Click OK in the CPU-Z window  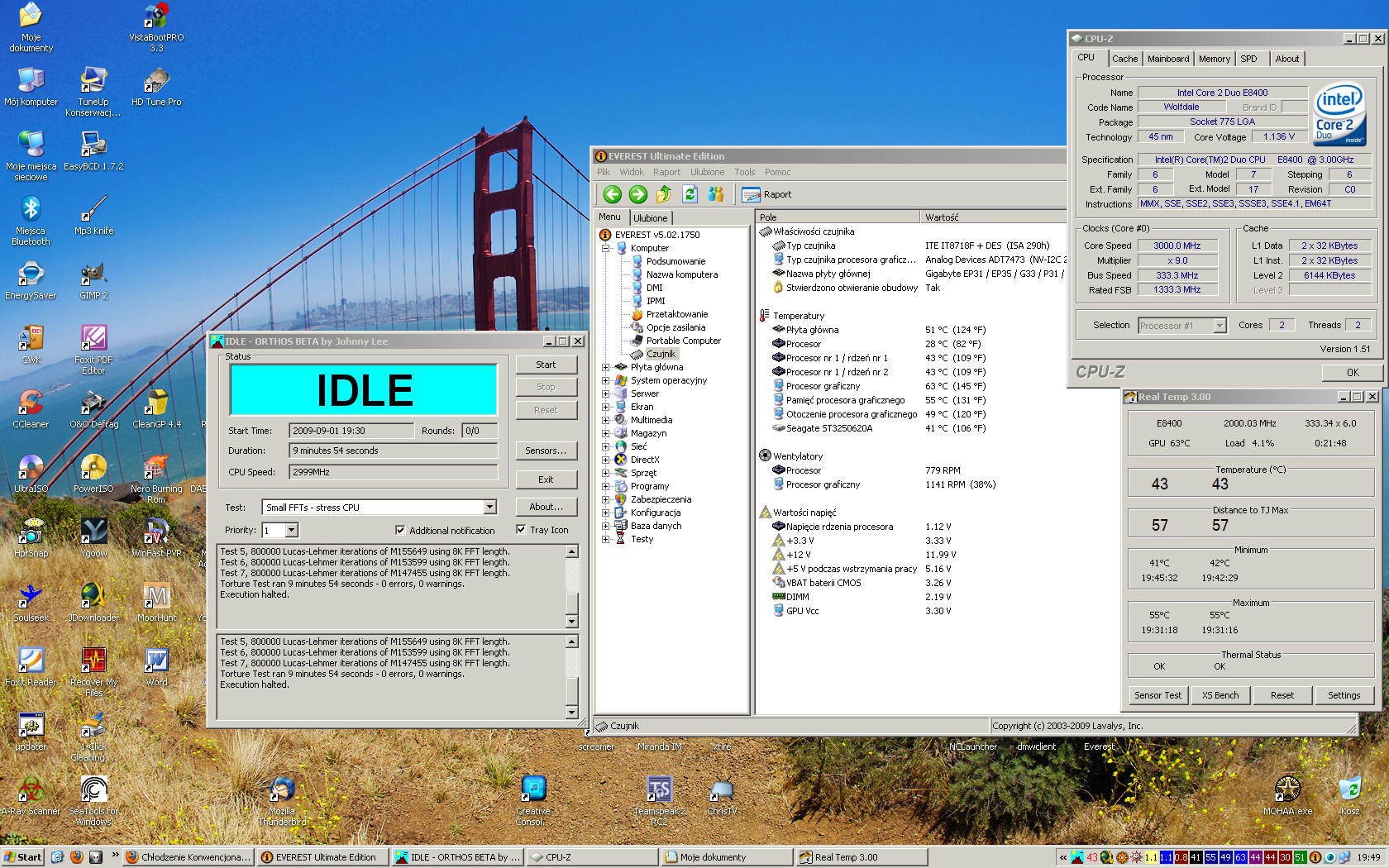(1353, 373)
